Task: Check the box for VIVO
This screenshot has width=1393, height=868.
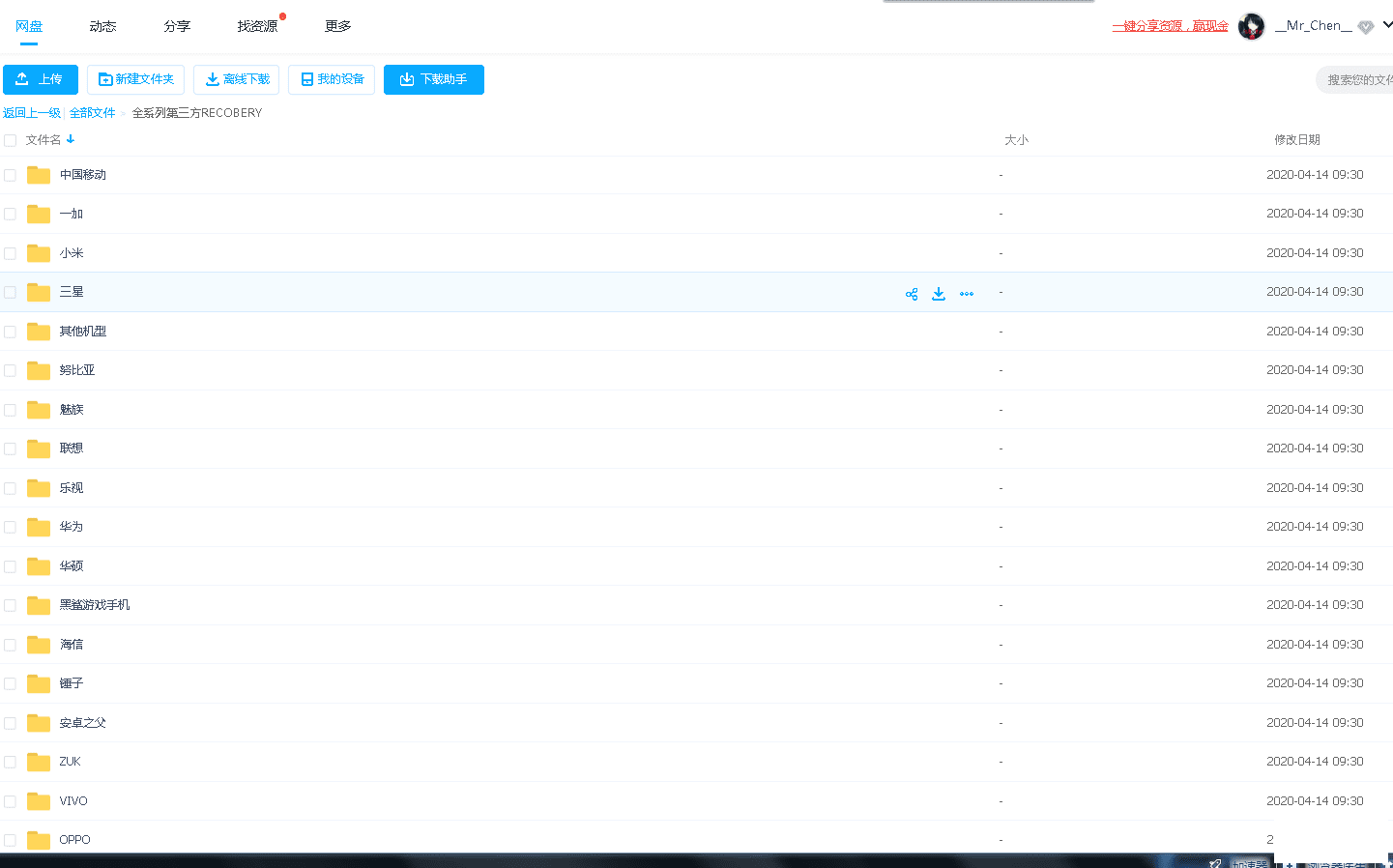Action: pyautogui.click(x=11, y=801)
